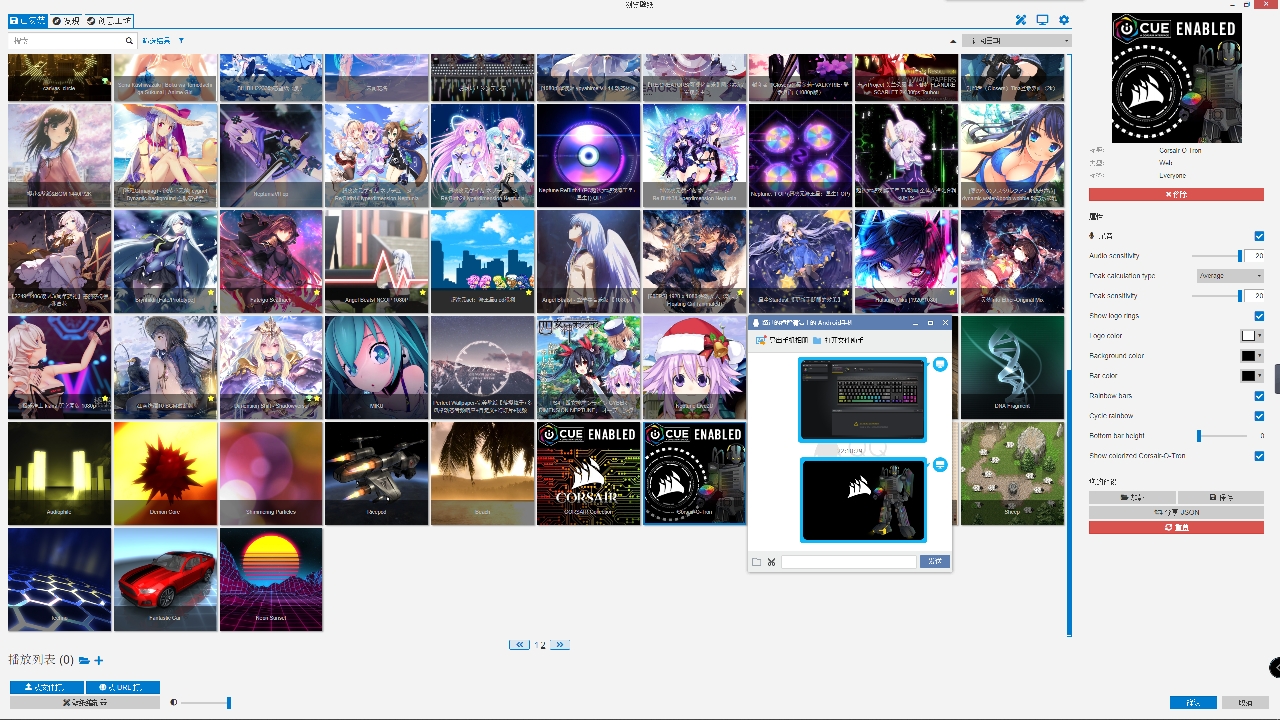The height and width of the screenshot is (720, 1280).
Task: Toggle the Show logo rings checkbox
Action: (1259, 316)
